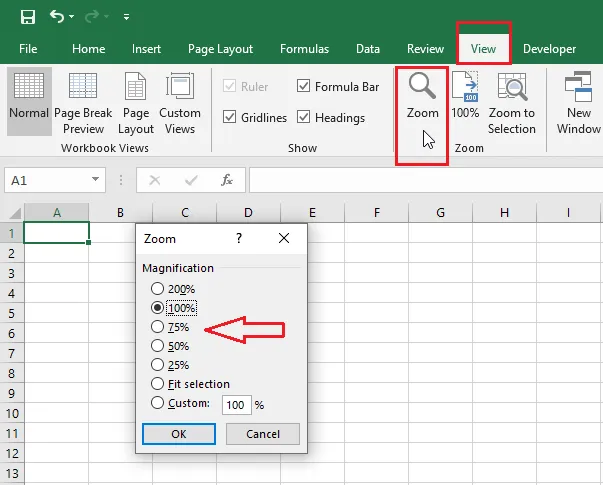Switch to the Data tab

(368, 49)
